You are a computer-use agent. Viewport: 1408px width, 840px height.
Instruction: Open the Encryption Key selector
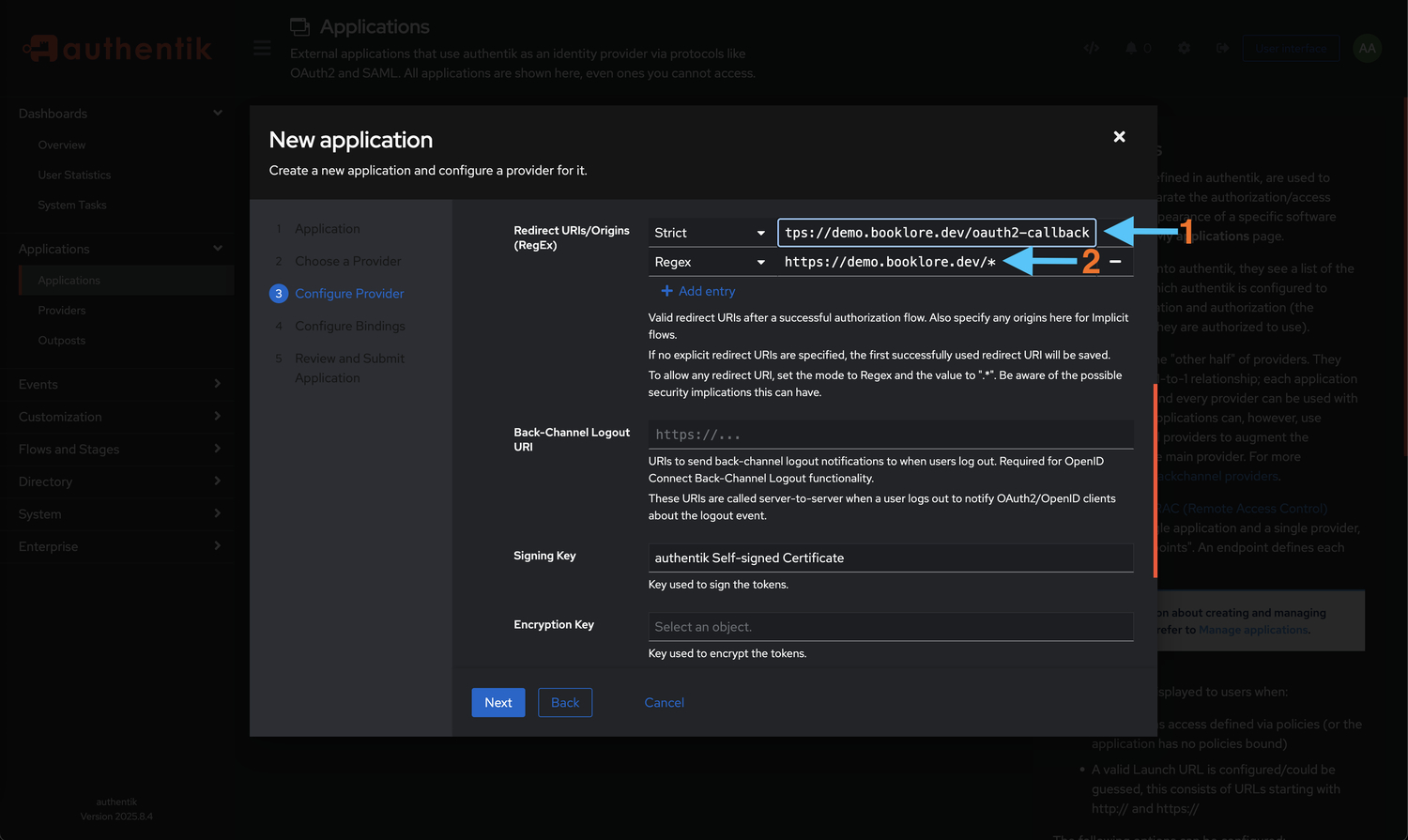(890, 627)
